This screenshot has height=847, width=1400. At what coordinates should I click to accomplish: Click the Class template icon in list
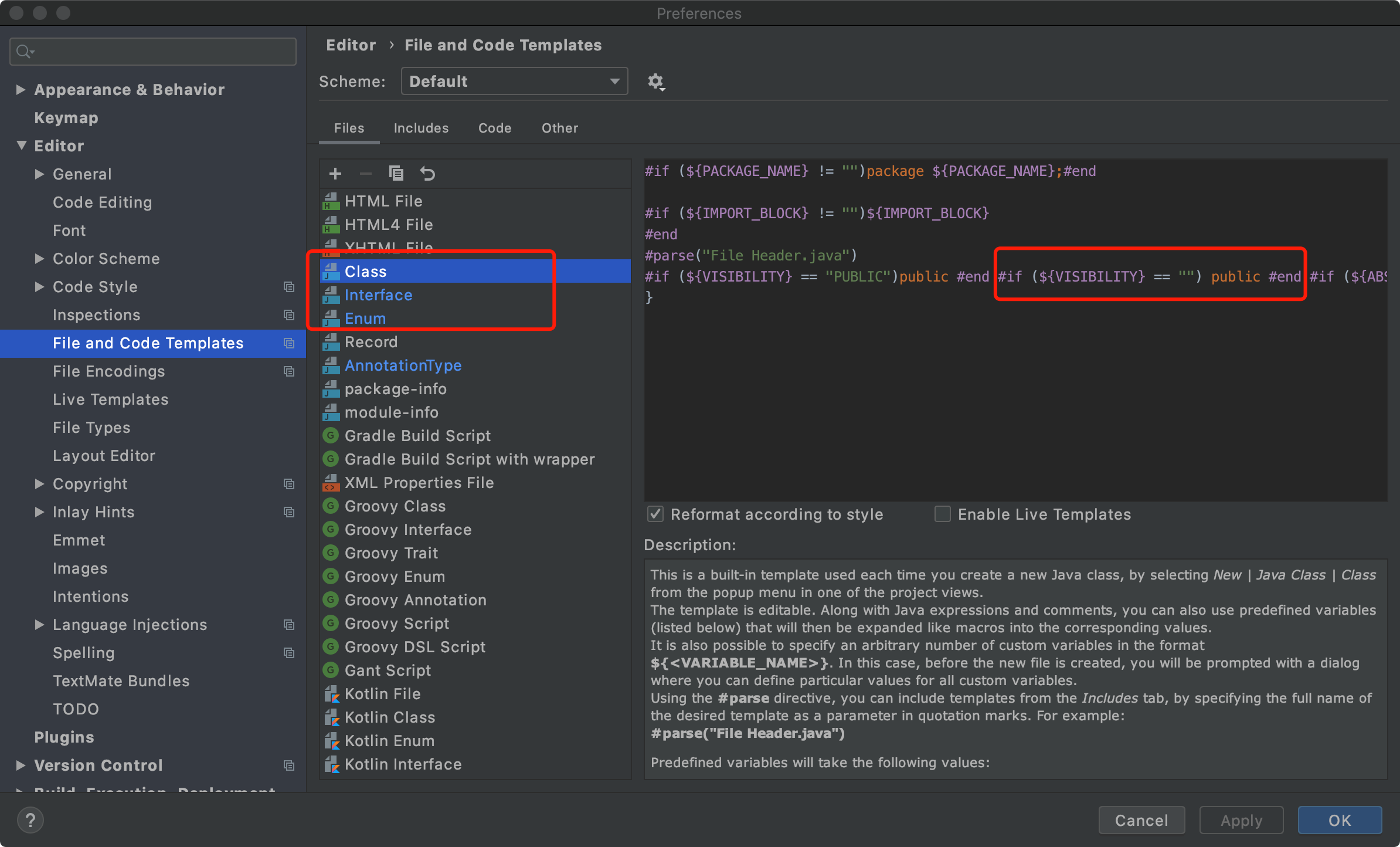[x=331, y=271]
